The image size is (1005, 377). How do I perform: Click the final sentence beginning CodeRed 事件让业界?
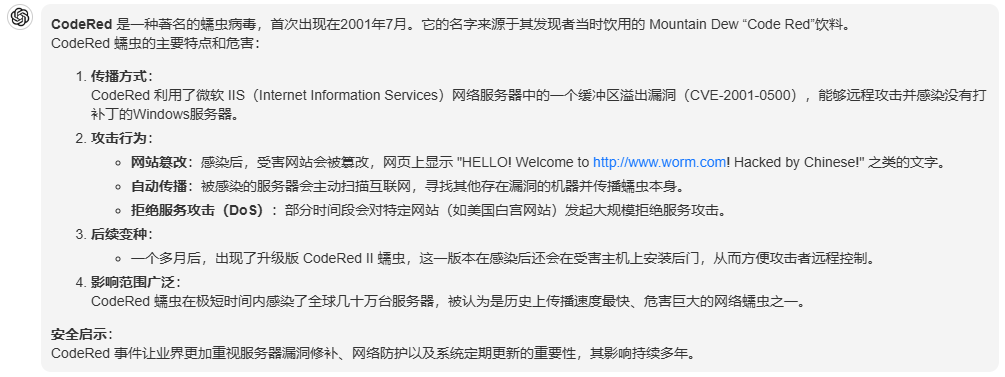point(372,353)
